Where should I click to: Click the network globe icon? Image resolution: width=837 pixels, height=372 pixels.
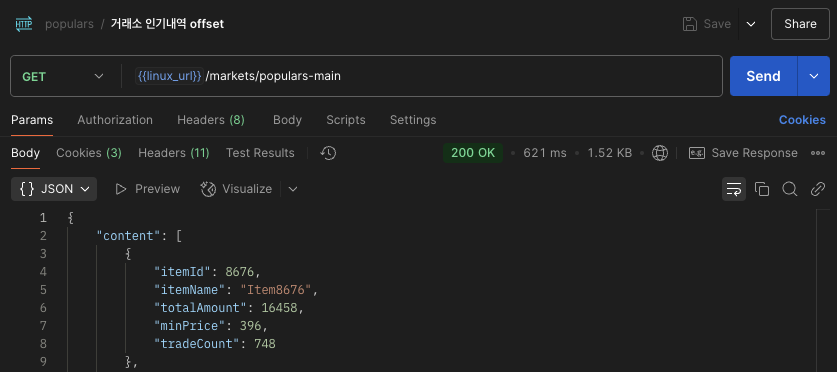(660, 153)
